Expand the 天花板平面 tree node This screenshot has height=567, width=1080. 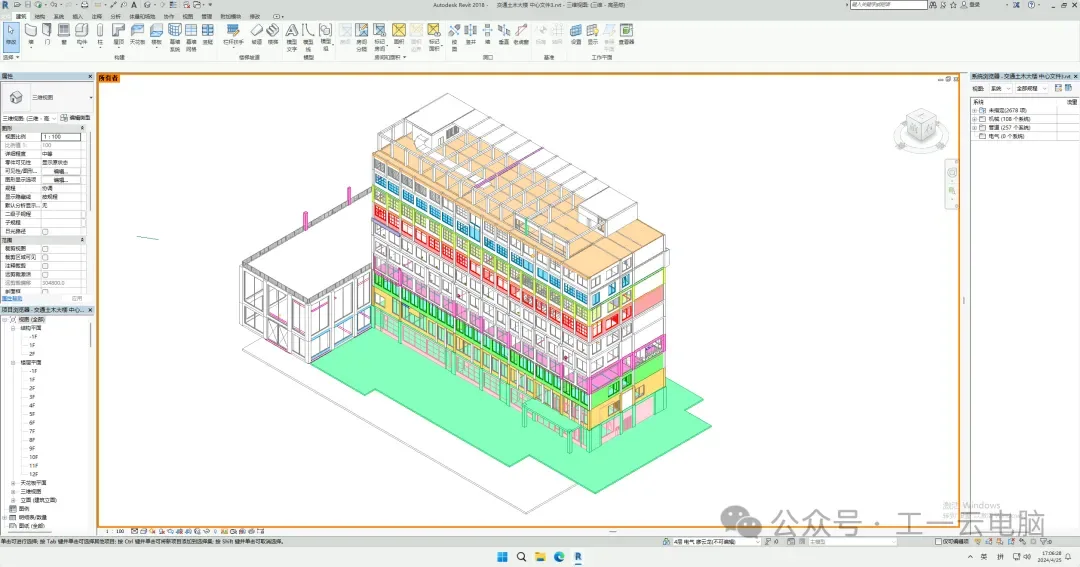pyautogui.click(x=14, y=483)
